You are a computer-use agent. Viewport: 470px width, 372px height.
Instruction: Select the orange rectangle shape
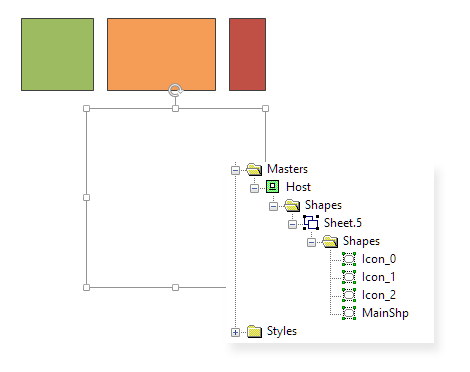coord(161,54)
